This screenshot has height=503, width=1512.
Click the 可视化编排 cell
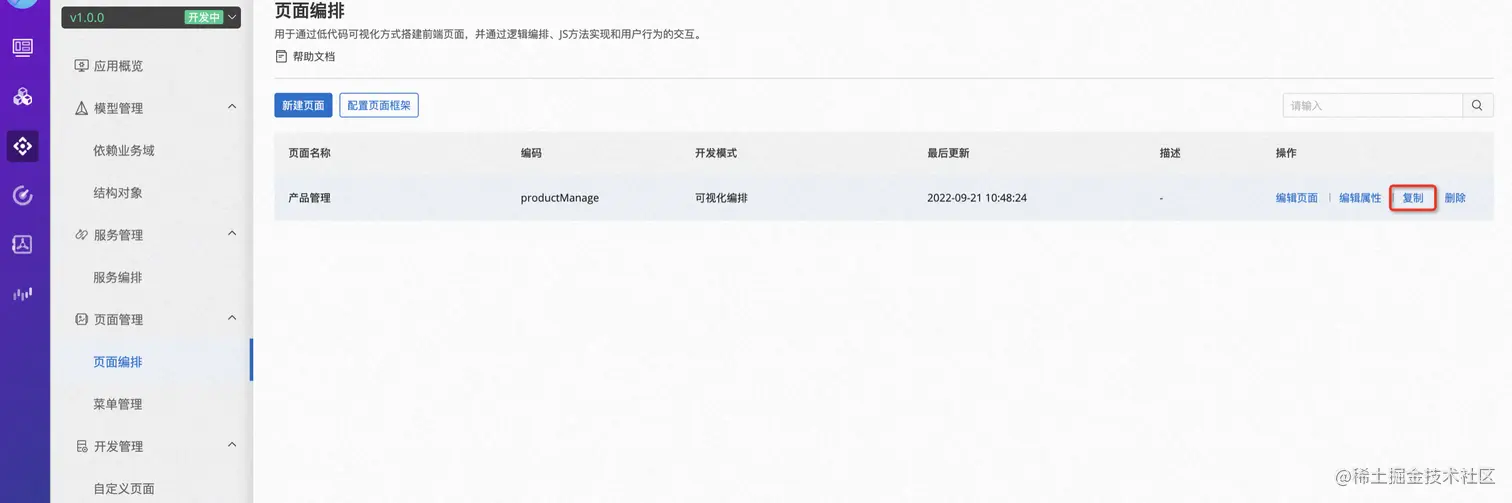pyautogui.click(x=721, y=198)
